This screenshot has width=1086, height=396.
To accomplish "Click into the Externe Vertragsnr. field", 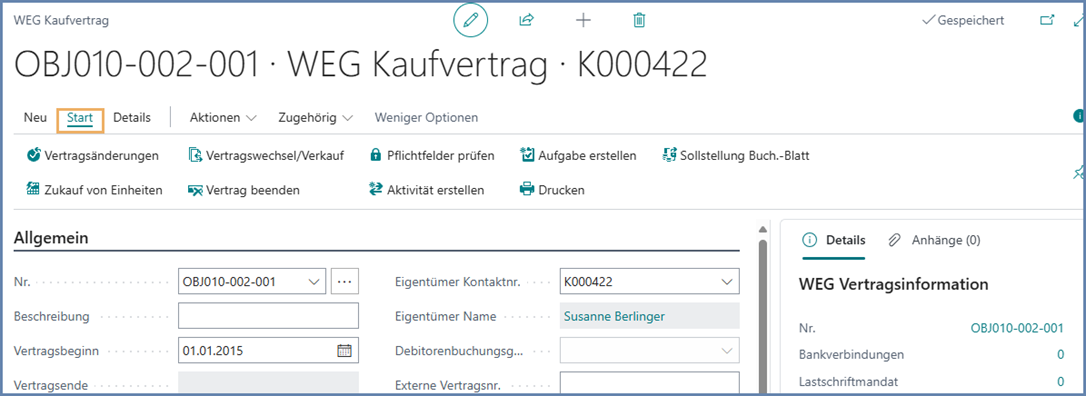I will coord(650,384).
